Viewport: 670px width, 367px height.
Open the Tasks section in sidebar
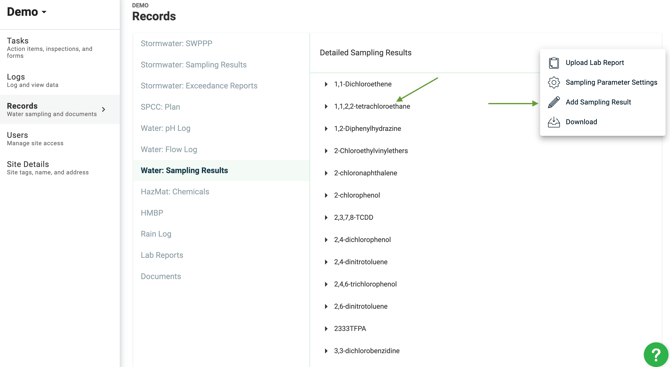coord(60,47)
